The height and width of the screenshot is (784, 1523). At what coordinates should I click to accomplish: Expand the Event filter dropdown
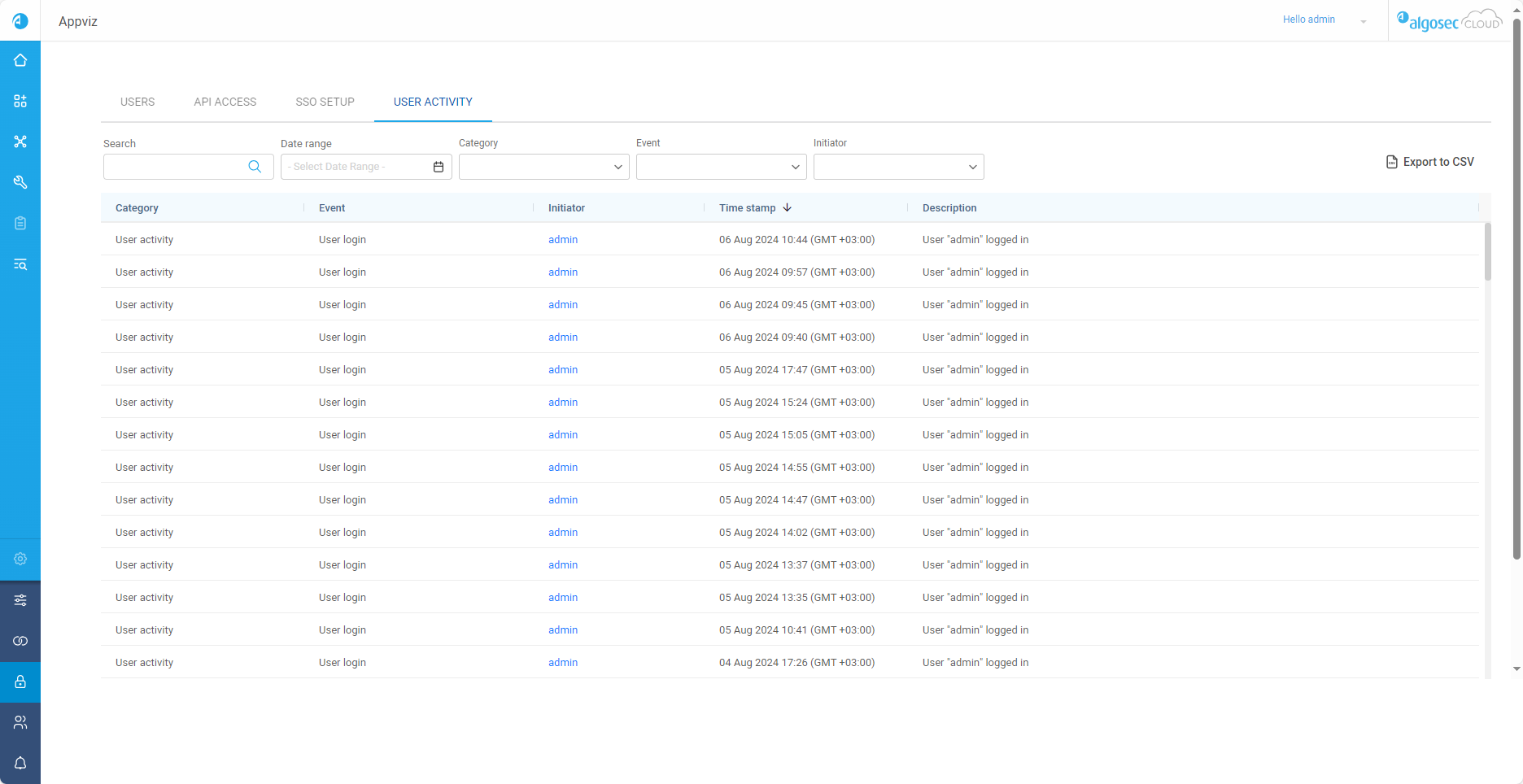click(721, 167)
